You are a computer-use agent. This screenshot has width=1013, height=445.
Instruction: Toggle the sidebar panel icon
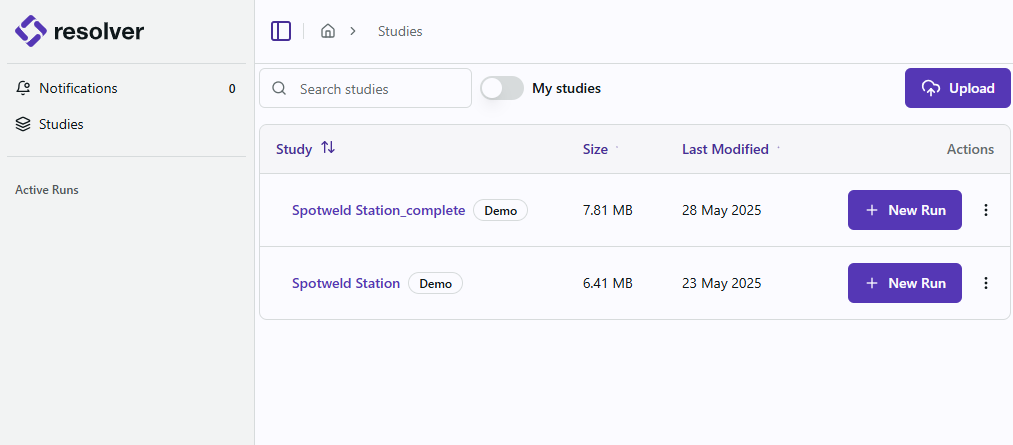coord(281,31)
